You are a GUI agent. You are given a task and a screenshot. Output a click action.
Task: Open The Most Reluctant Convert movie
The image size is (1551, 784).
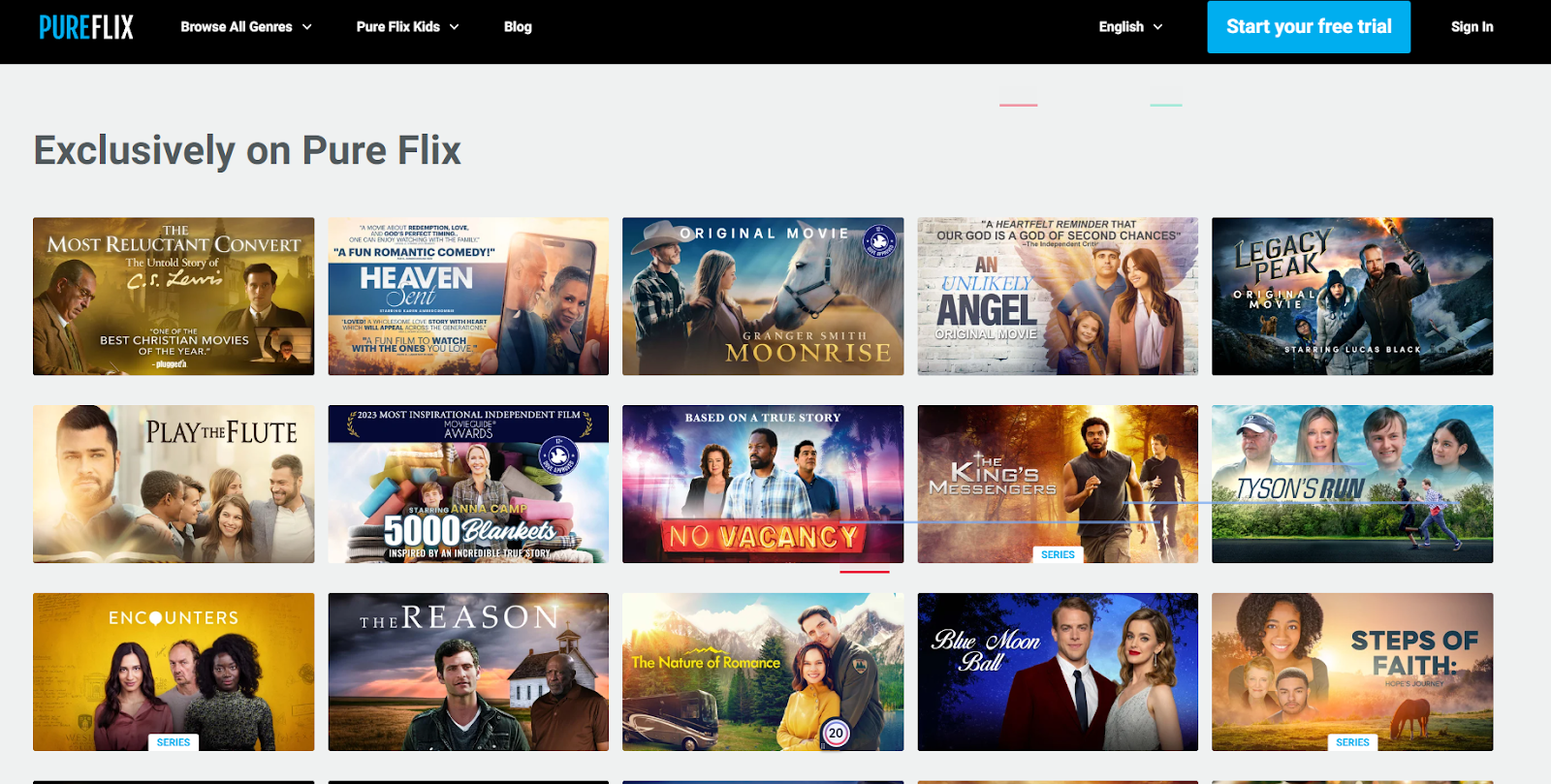click(174, 297)
